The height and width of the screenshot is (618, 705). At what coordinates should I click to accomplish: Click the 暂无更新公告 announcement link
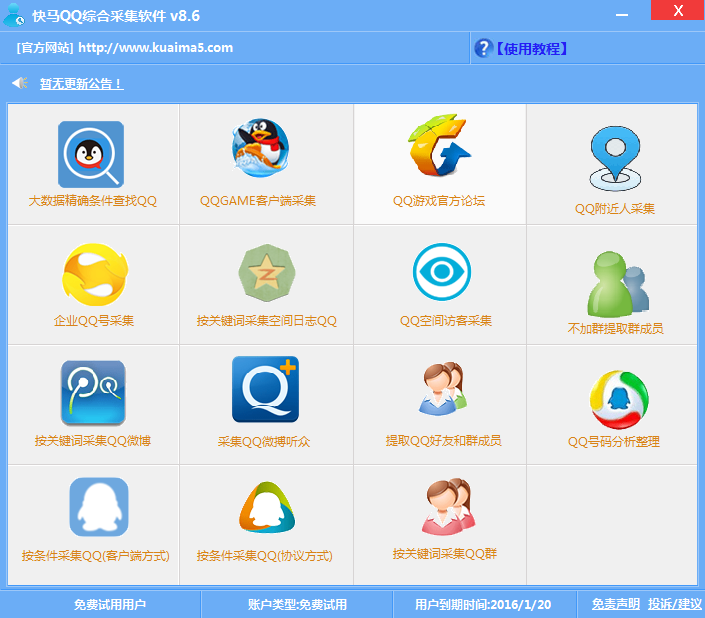tap(81, 84)
